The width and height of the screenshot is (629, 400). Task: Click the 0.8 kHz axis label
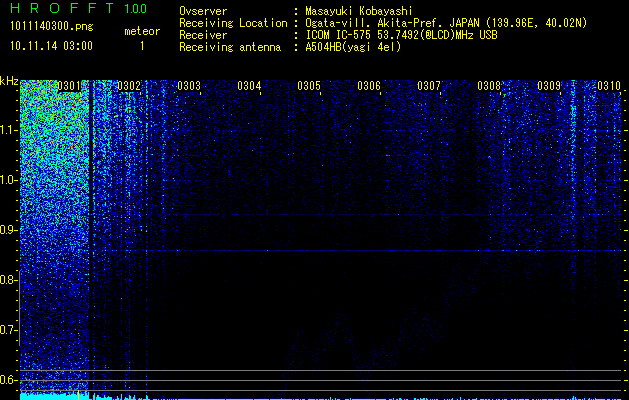click(8, 280)
